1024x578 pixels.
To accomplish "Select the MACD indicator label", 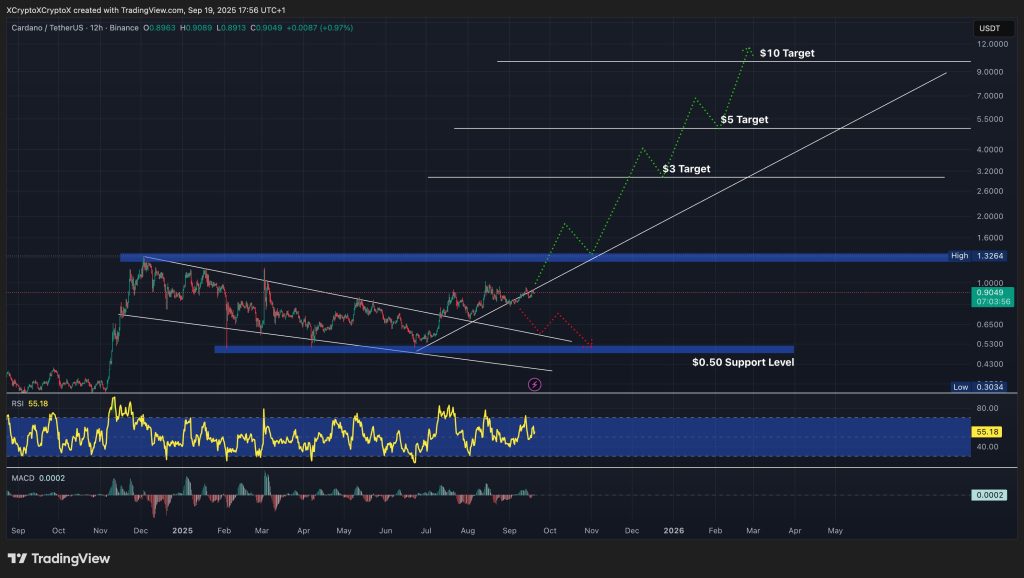I will pyautogui.click(x=22, y=478).
